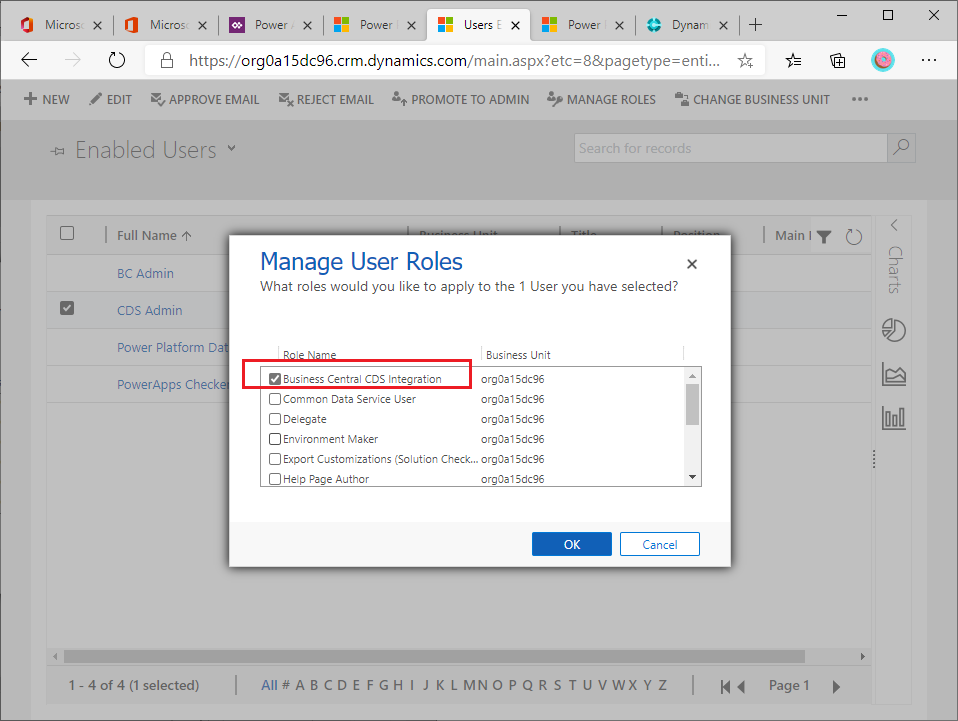Click the grid filter funnel icon
This screenshot has width=958, height=721.
click(x=824, y=236)
